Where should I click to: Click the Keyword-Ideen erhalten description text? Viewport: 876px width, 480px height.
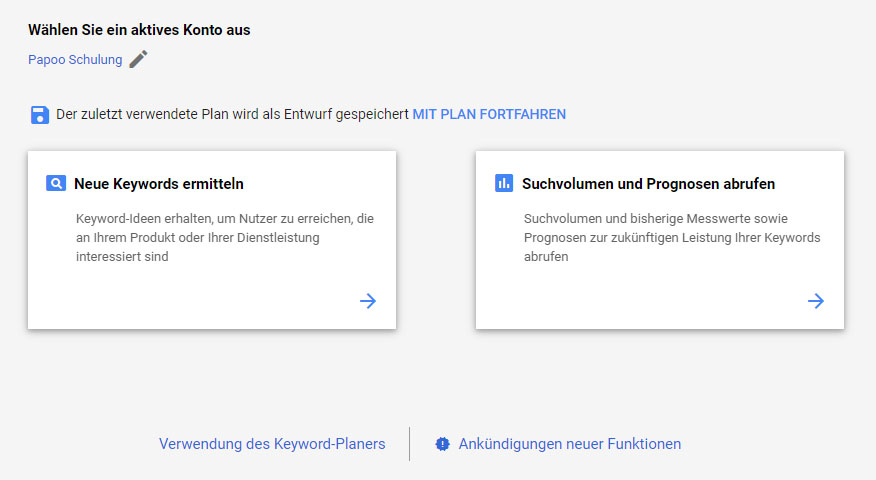(225, 237)
